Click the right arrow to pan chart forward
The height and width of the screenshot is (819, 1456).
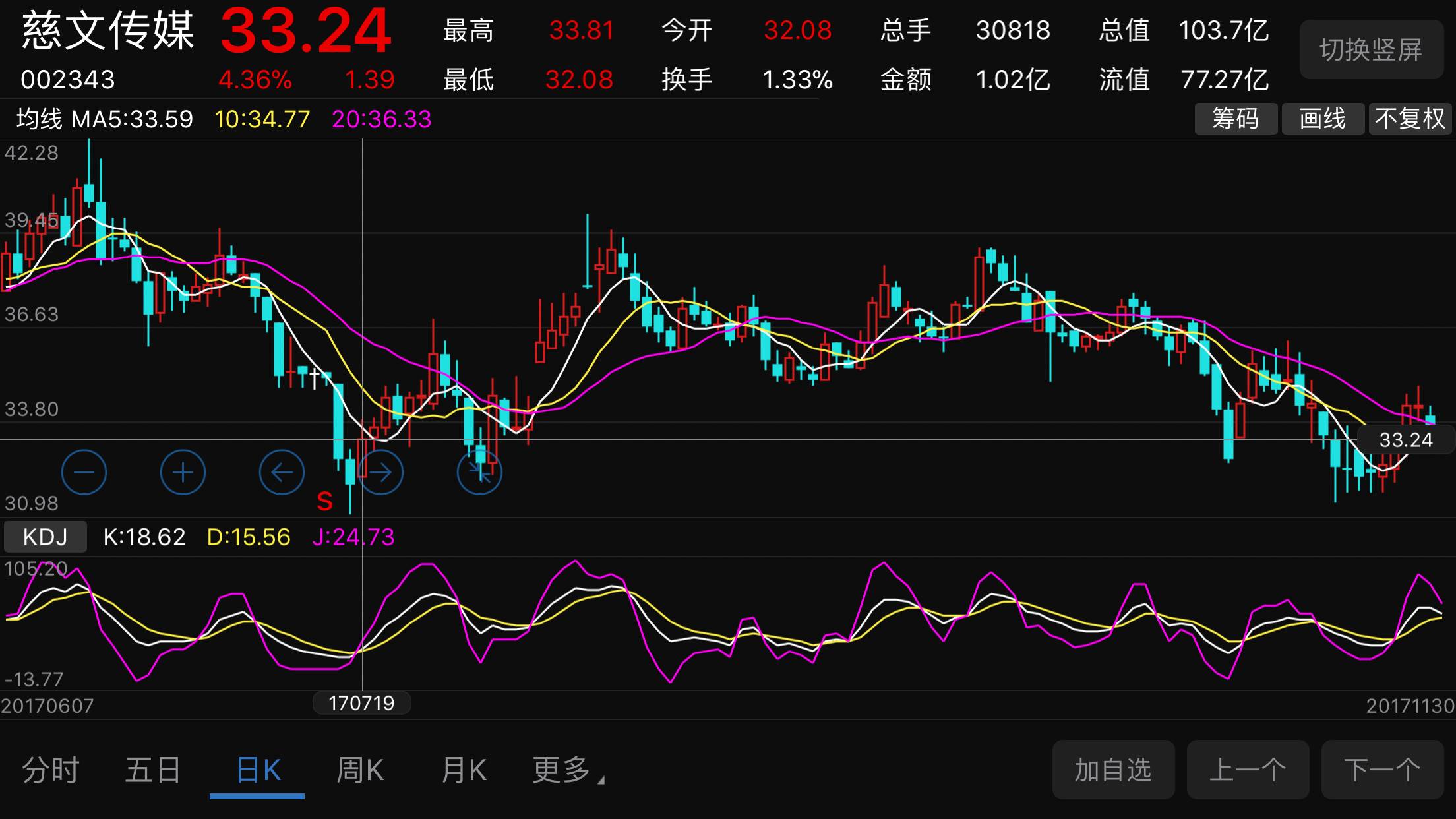point(381,472)
